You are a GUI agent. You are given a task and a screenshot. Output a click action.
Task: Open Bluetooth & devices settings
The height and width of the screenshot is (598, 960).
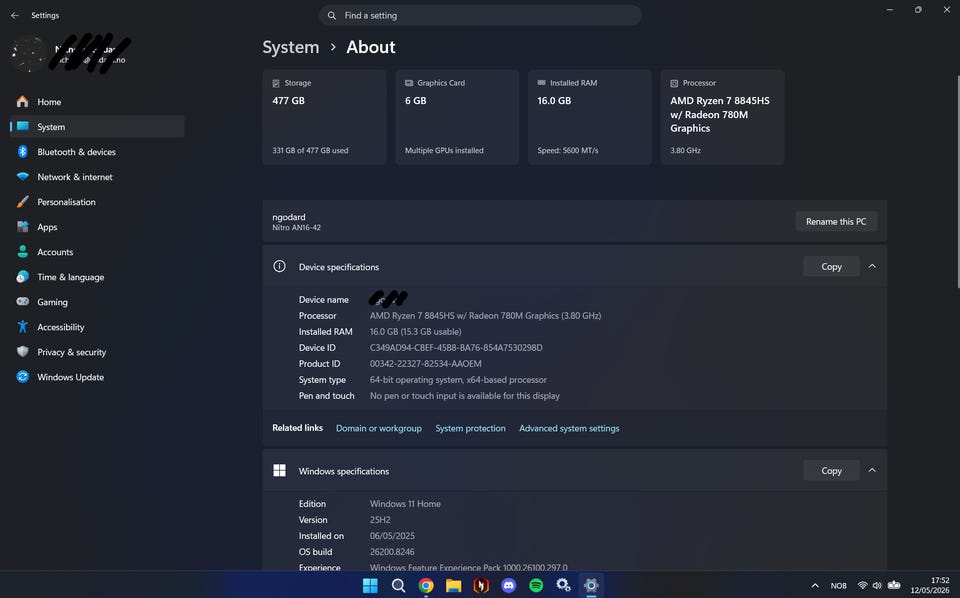click(97, 152)
